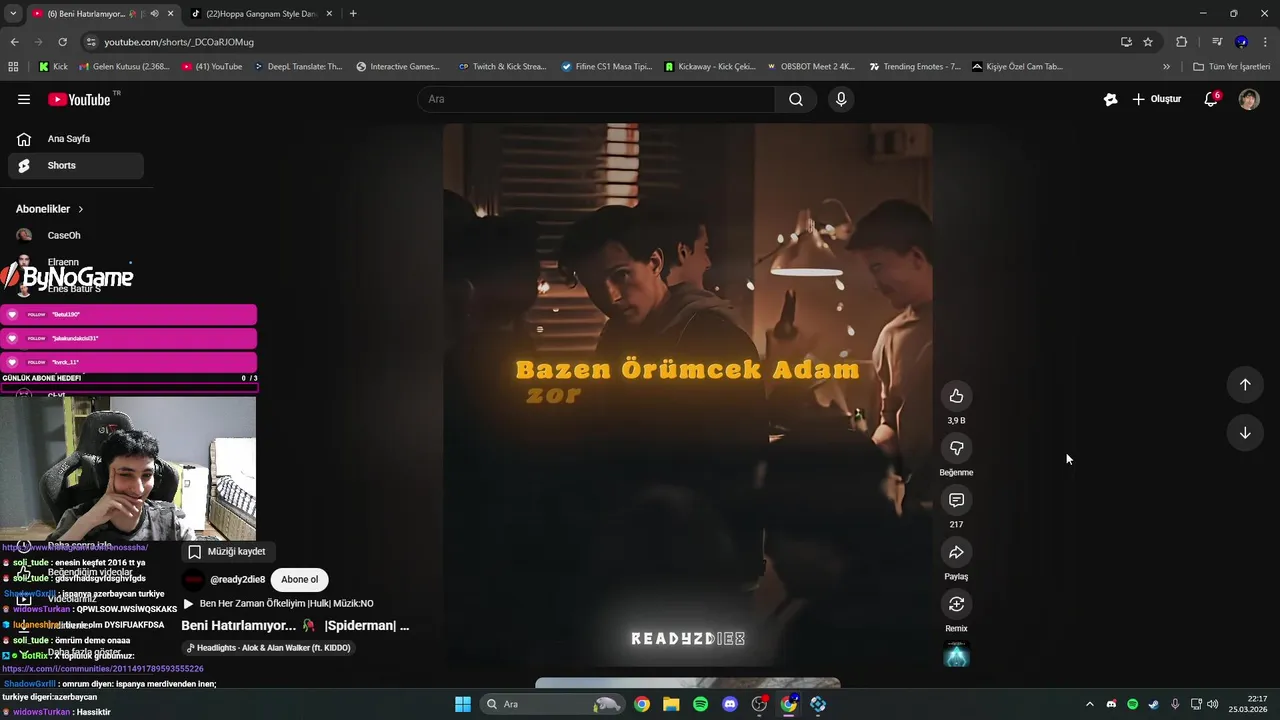
Task: Go to next short with down arrow
Action: pyautogui.click(x=1245, y=433)
